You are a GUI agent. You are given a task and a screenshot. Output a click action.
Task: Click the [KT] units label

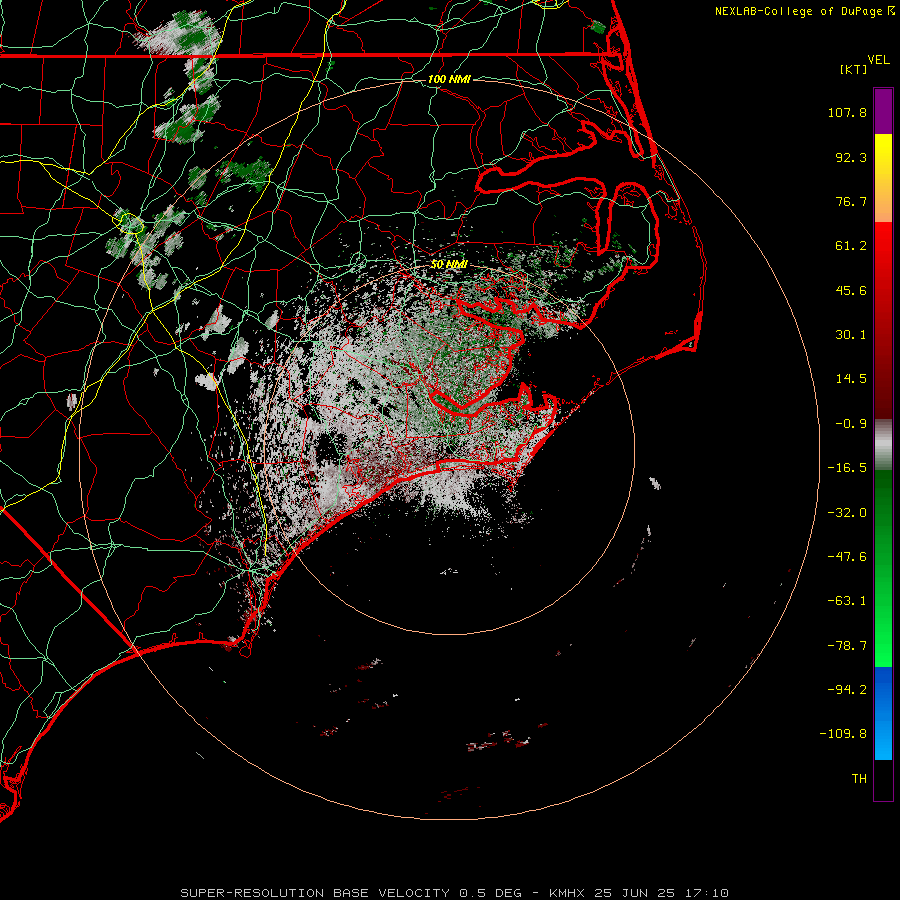(x=854, y=69)
